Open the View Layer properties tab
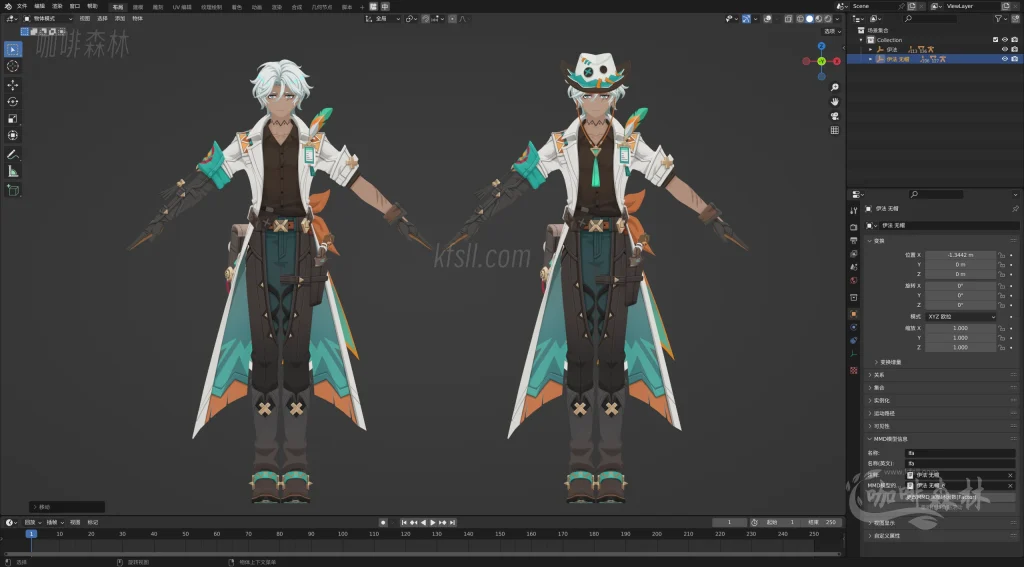The height and width of the screenshot is (567, 1024). pyautogui.click(x=854, y=253)
